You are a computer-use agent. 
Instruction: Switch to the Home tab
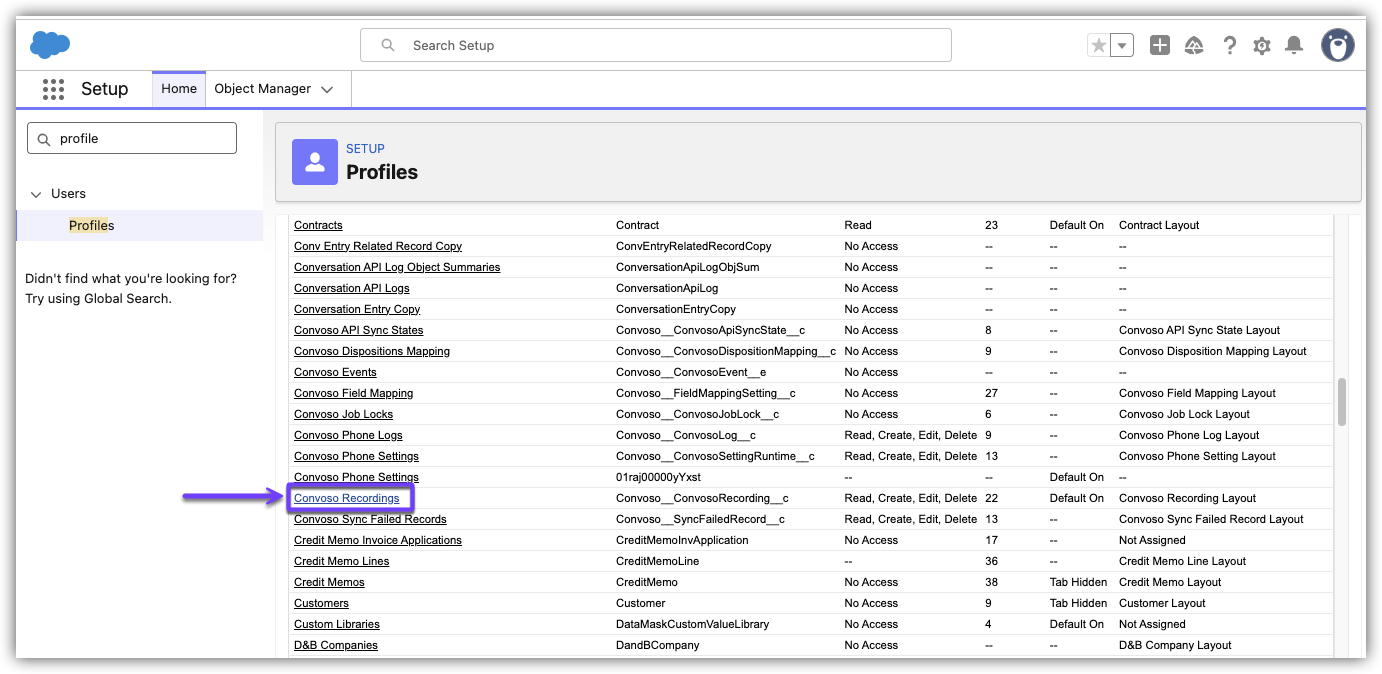pyautogui.click(x=179, y=89)
